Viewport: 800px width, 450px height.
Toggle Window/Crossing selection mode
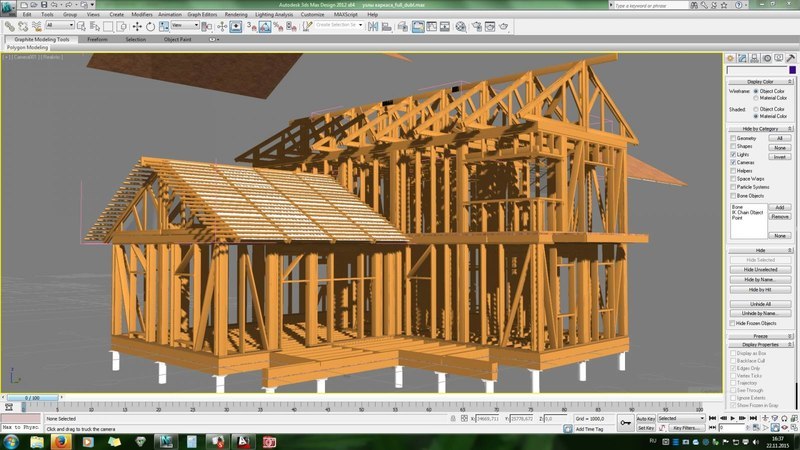coord(121,26)
